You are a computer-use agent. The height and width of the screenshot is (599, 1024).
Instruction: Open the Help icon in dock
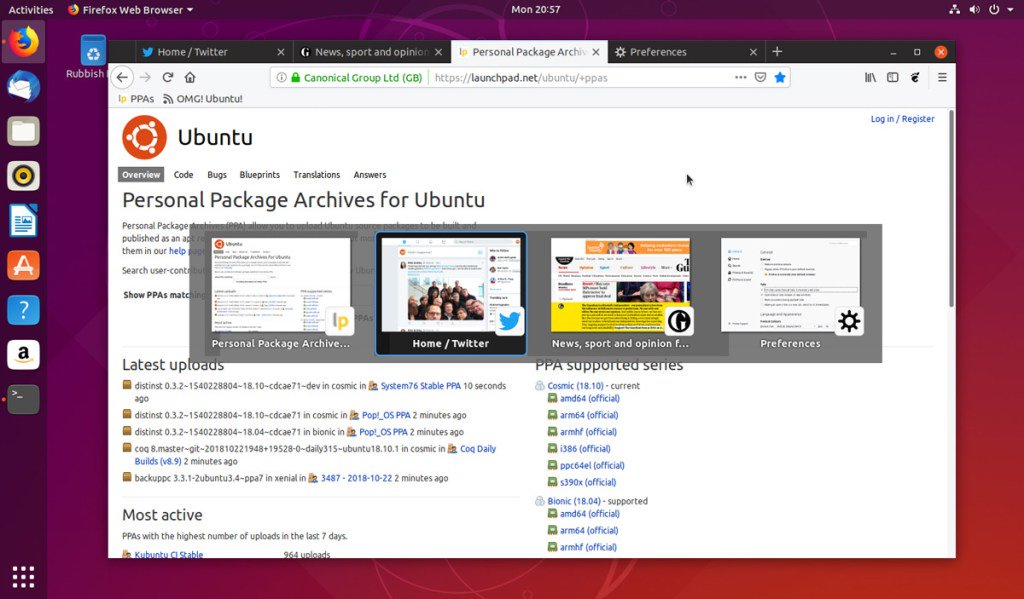point(24,310)
